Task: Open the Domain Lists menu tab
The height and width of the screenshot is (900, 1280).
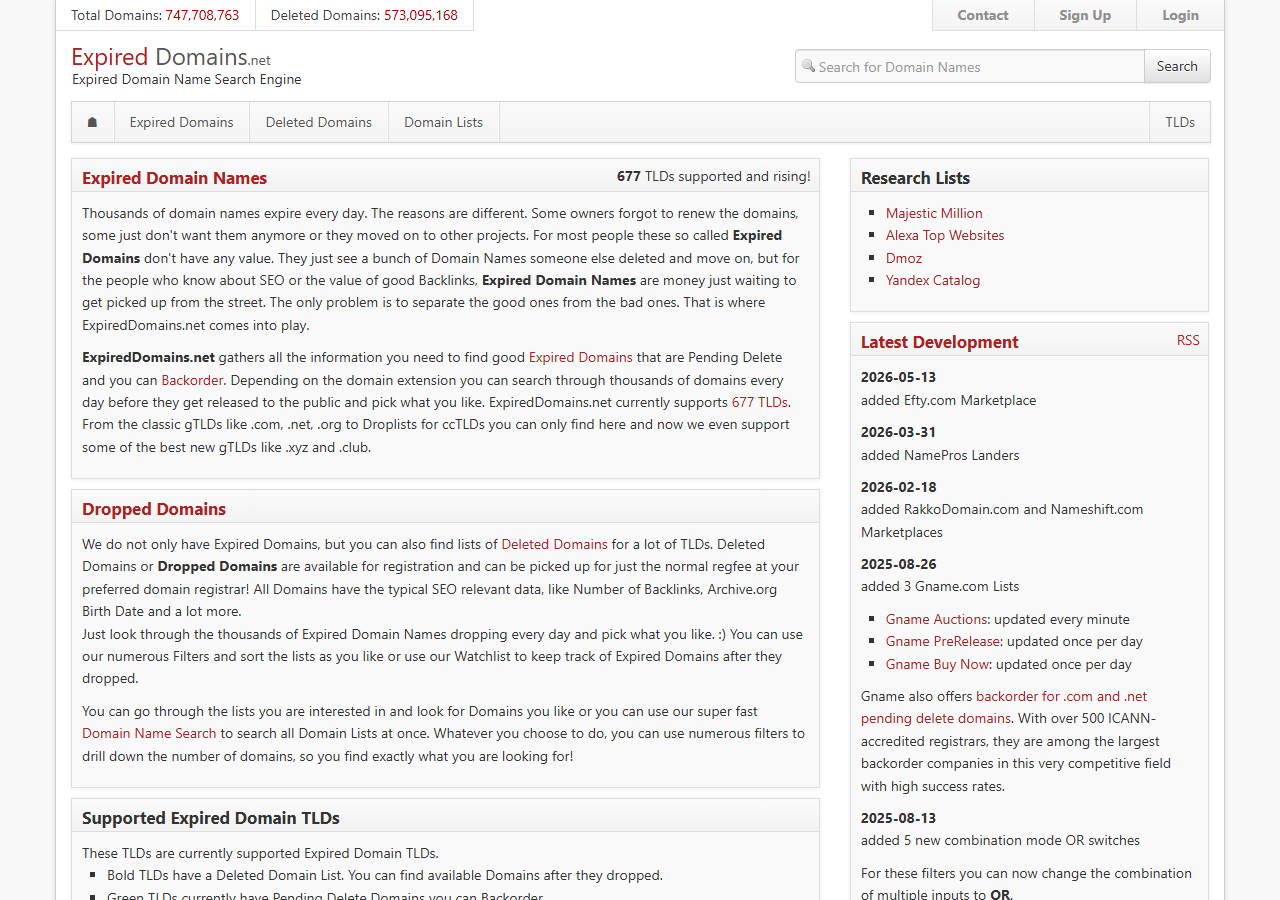Action: click(x=443, y=122)
